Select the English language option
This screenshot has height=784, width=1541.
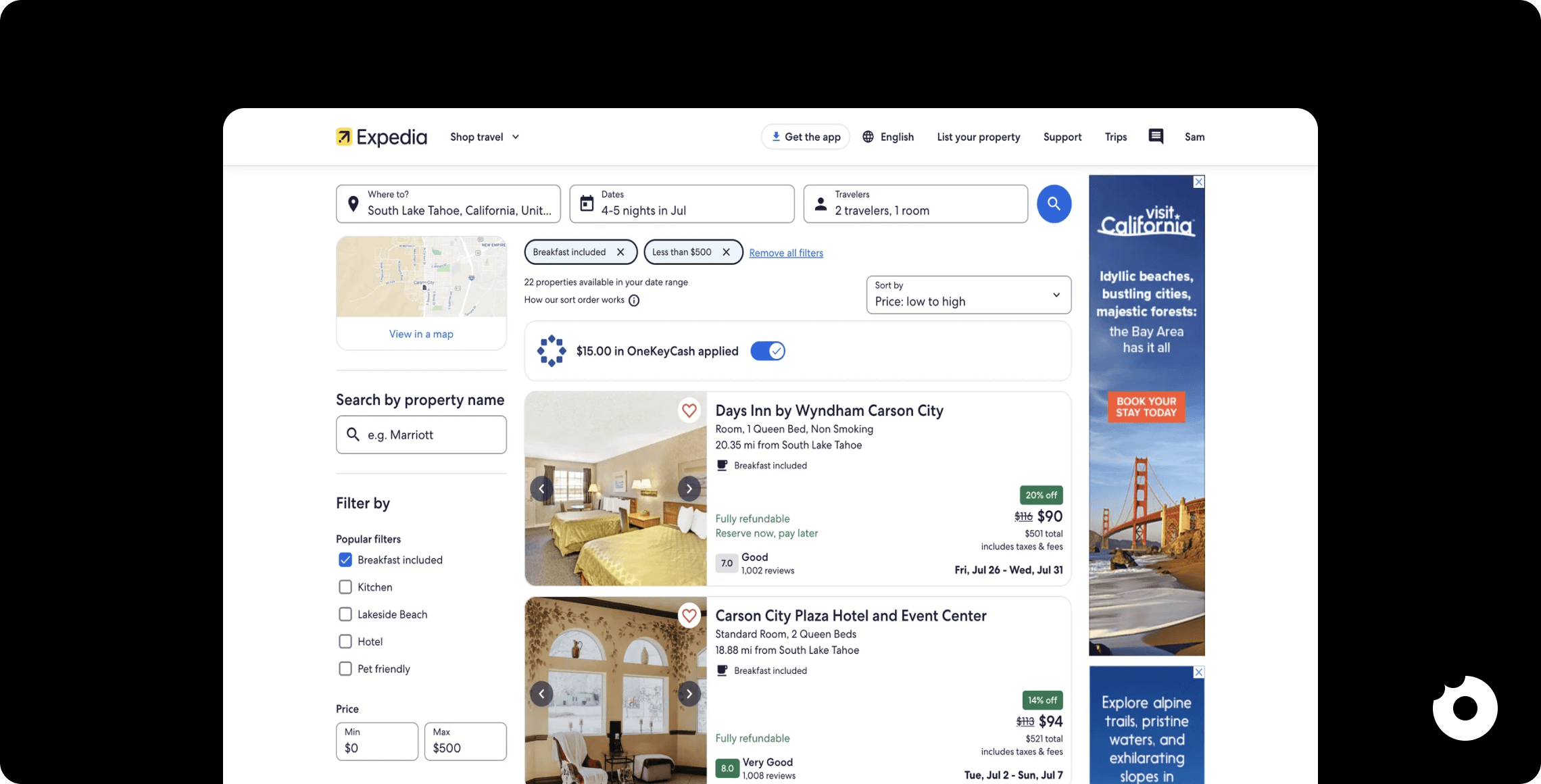pyautogui.click(x=888, y=137)
